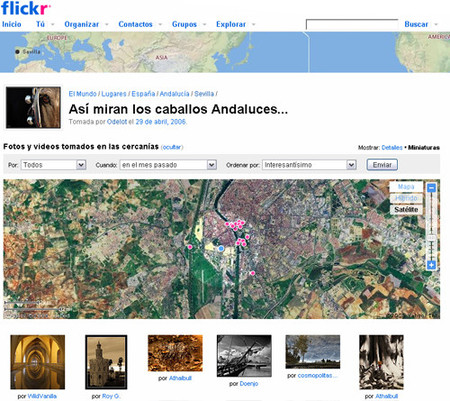Viewport: 450px width, 401px height.
Task: Open the black-and-white bridge thumbnail by Doenjo
Action: pos(244,356)
